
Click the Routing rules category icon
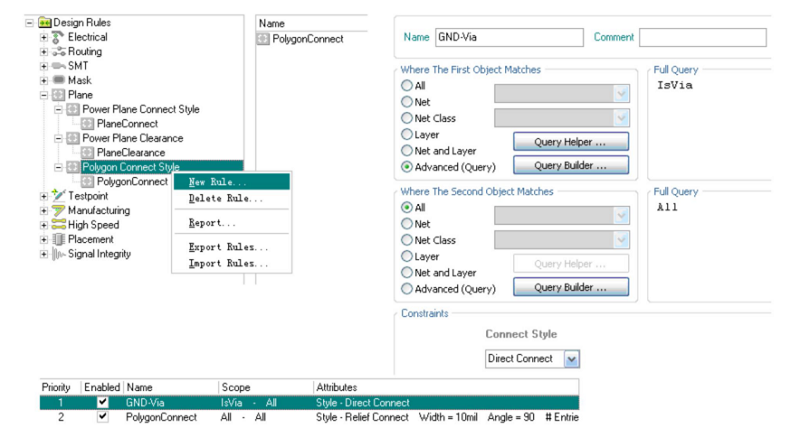tap(58, 51)
